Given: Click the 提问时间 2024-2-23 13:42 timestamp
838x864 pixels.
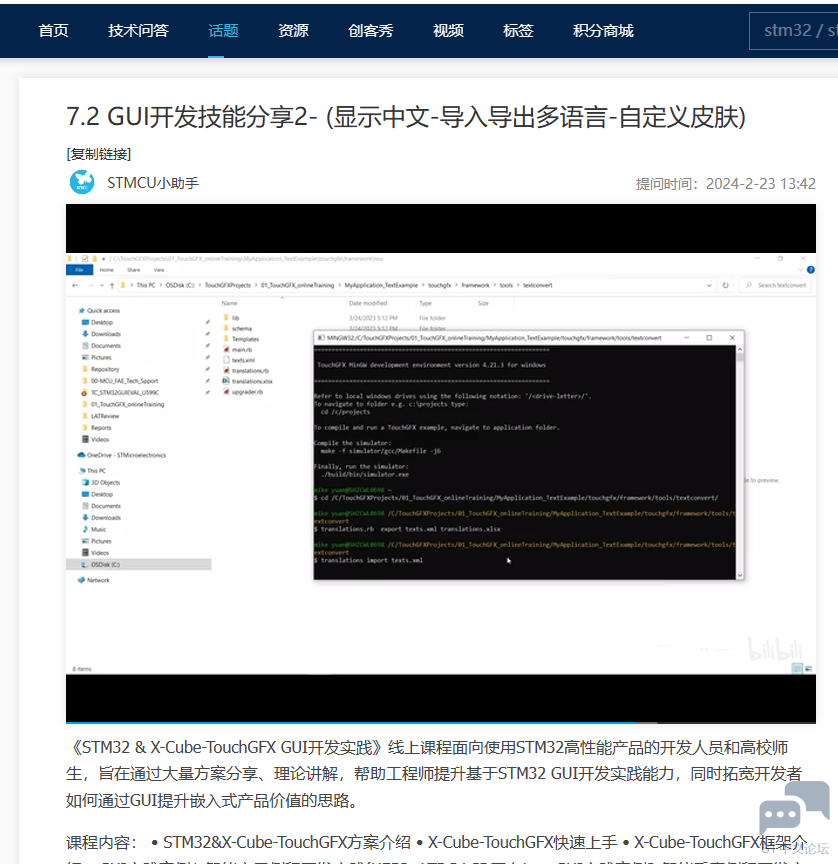Looking at the screenshot, I should [726, 183].
